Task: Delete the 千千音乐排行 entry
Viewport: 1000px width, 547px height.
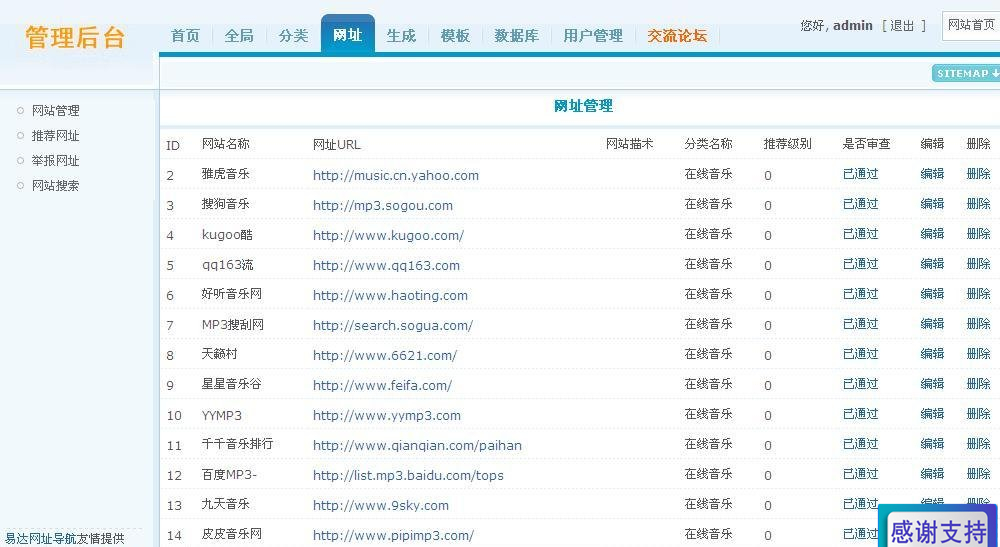Action: pos(978,443)
